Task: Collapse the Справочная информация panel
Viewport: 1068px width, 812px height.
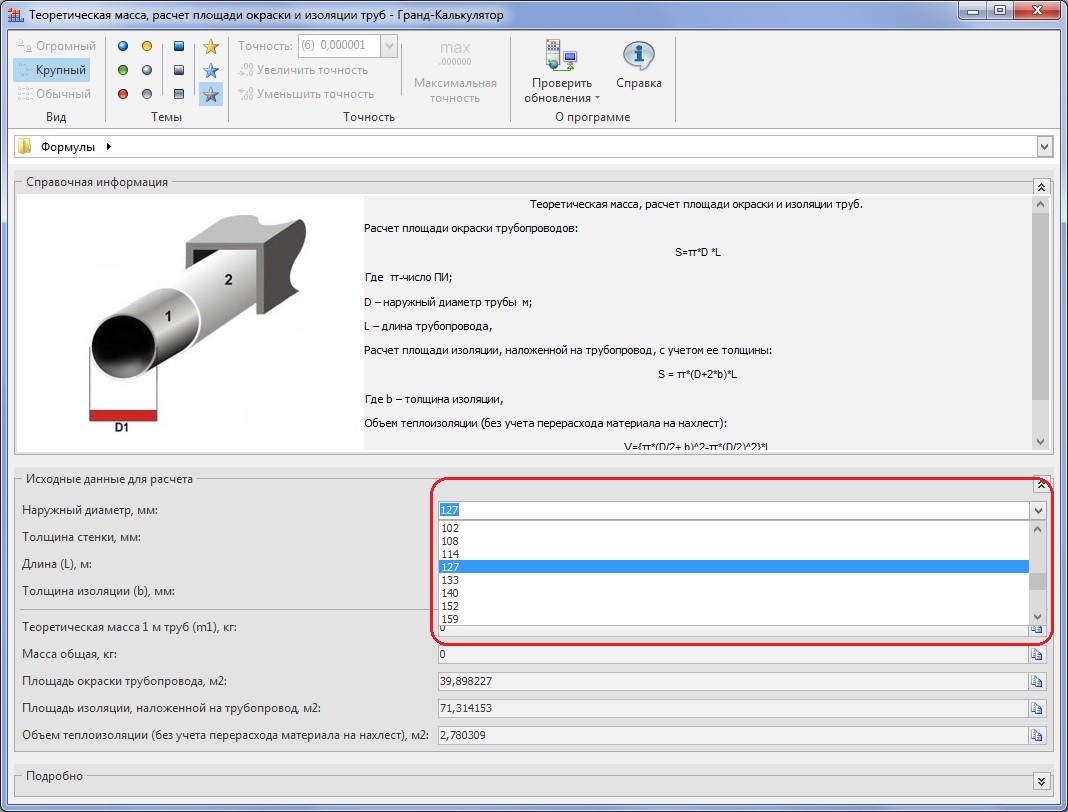Action: coord(1041,187)
